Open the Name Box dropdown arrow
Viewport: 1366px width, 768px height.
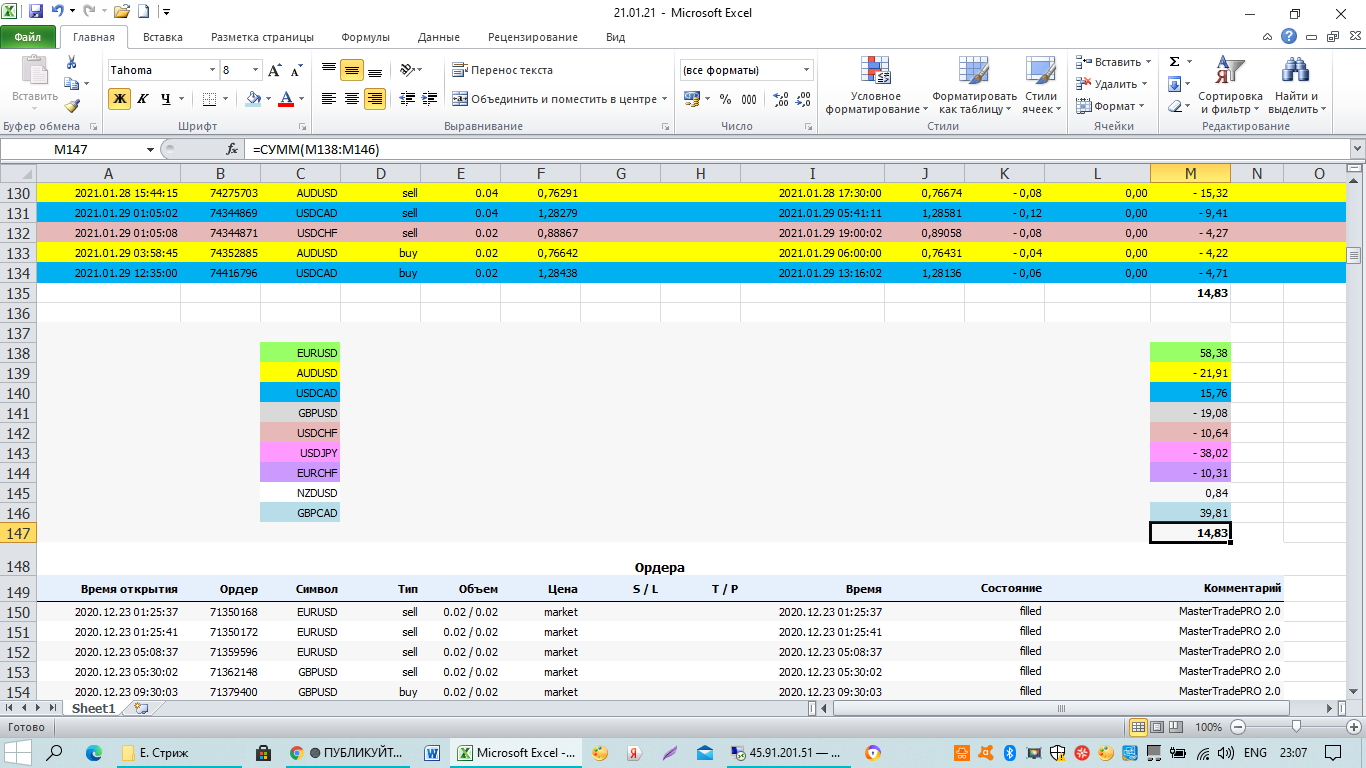click(x=151, y=149)
